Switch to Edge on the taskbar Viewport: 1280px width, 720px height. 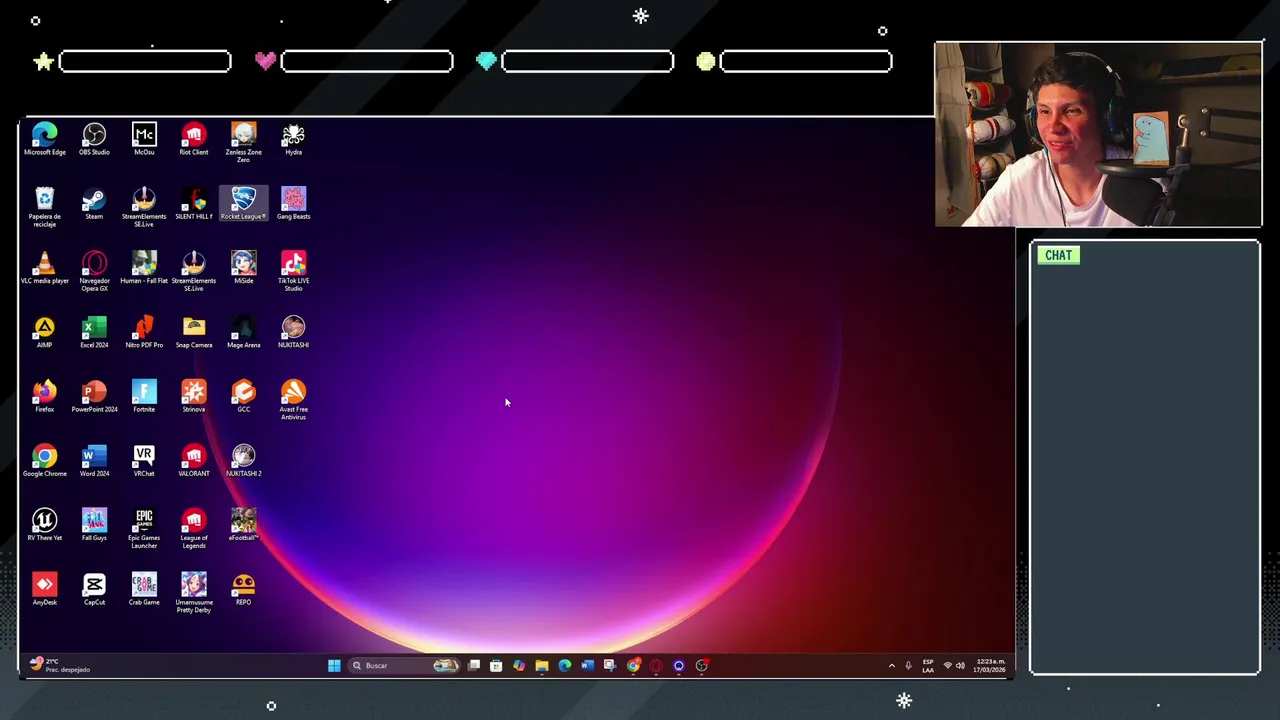tap(565, 666)
